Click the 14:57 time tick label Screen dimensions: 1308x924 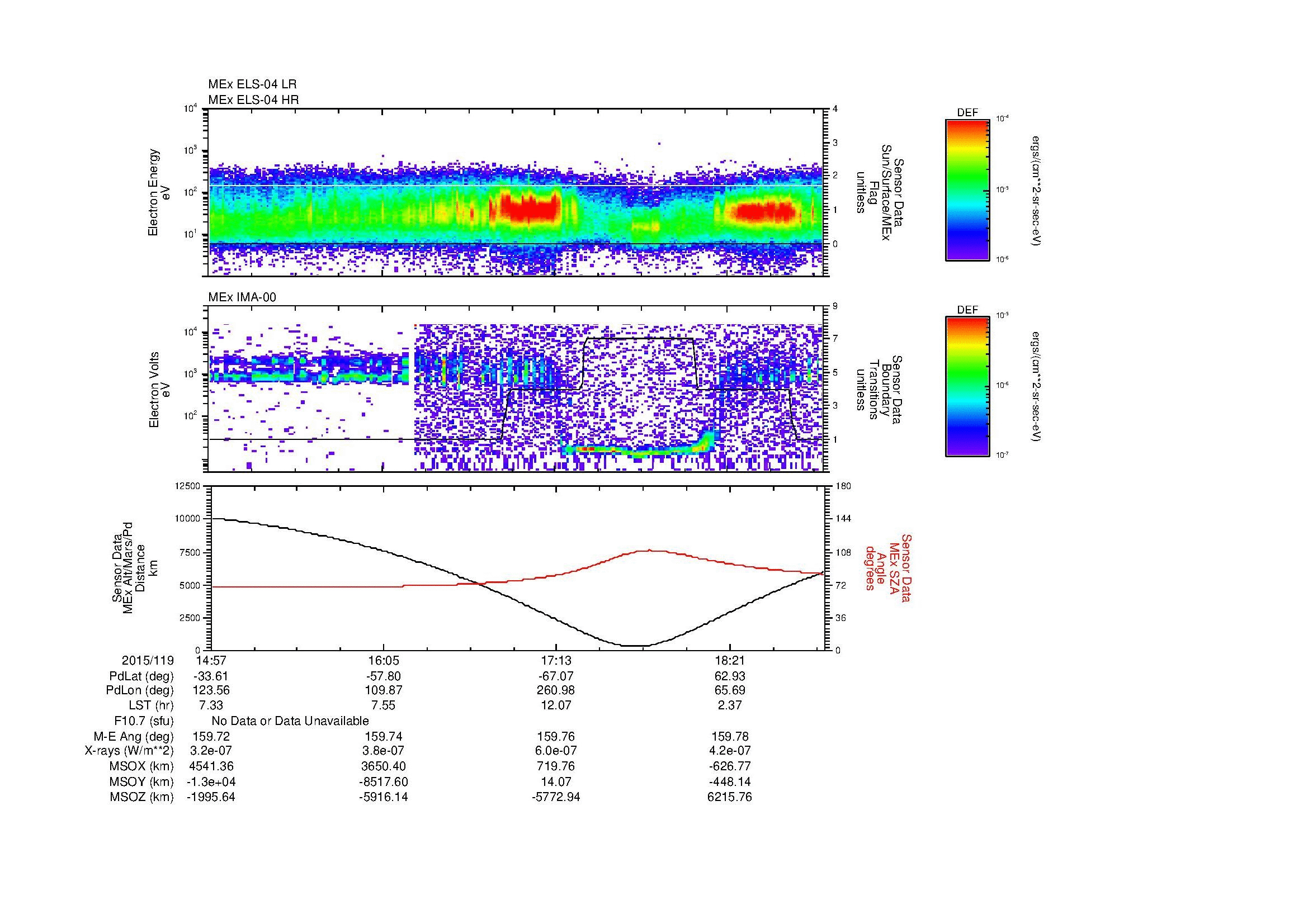tap(211, 660)
